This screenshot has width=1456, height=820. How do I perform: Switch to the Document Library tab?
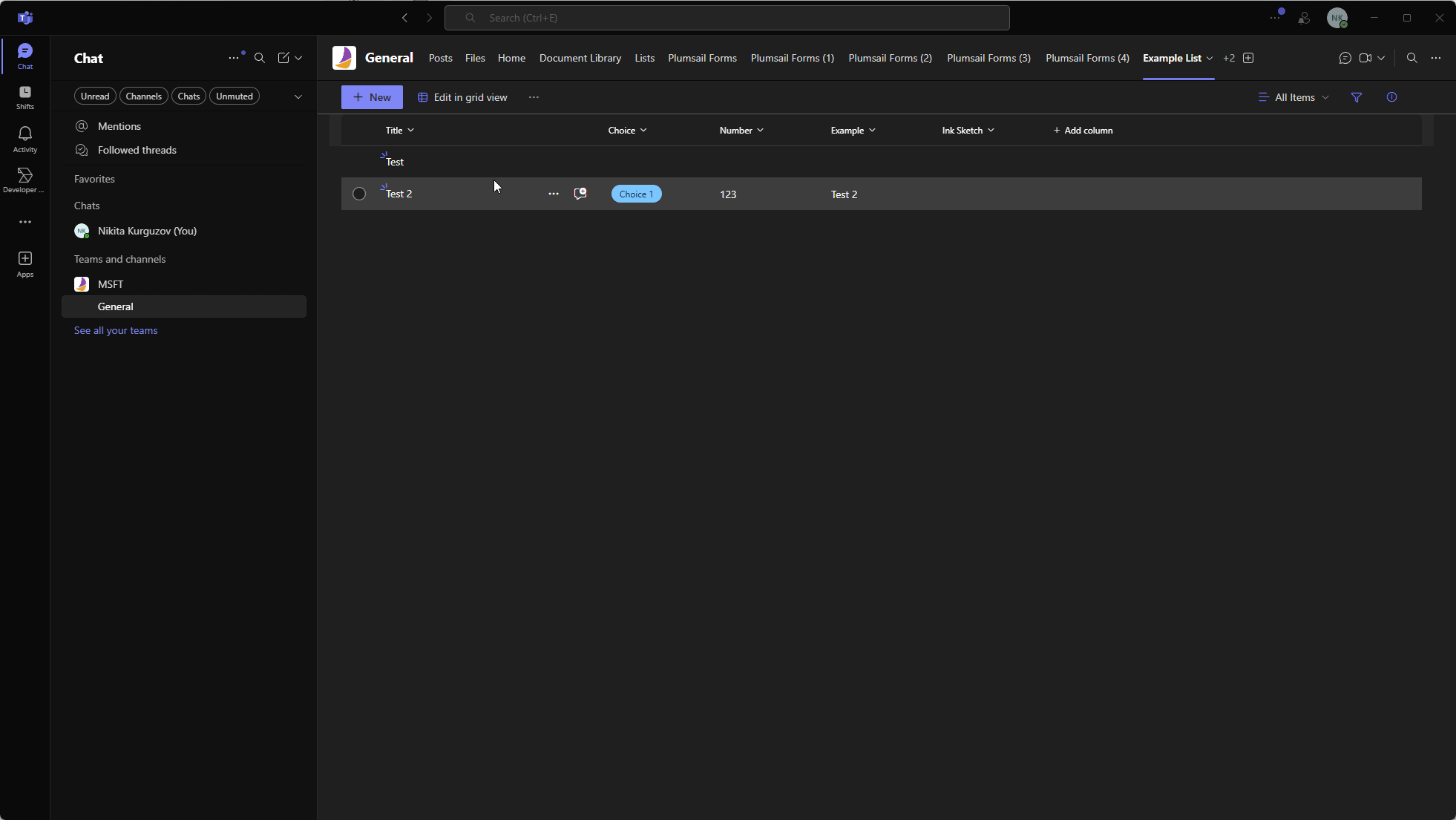[580, 58]
